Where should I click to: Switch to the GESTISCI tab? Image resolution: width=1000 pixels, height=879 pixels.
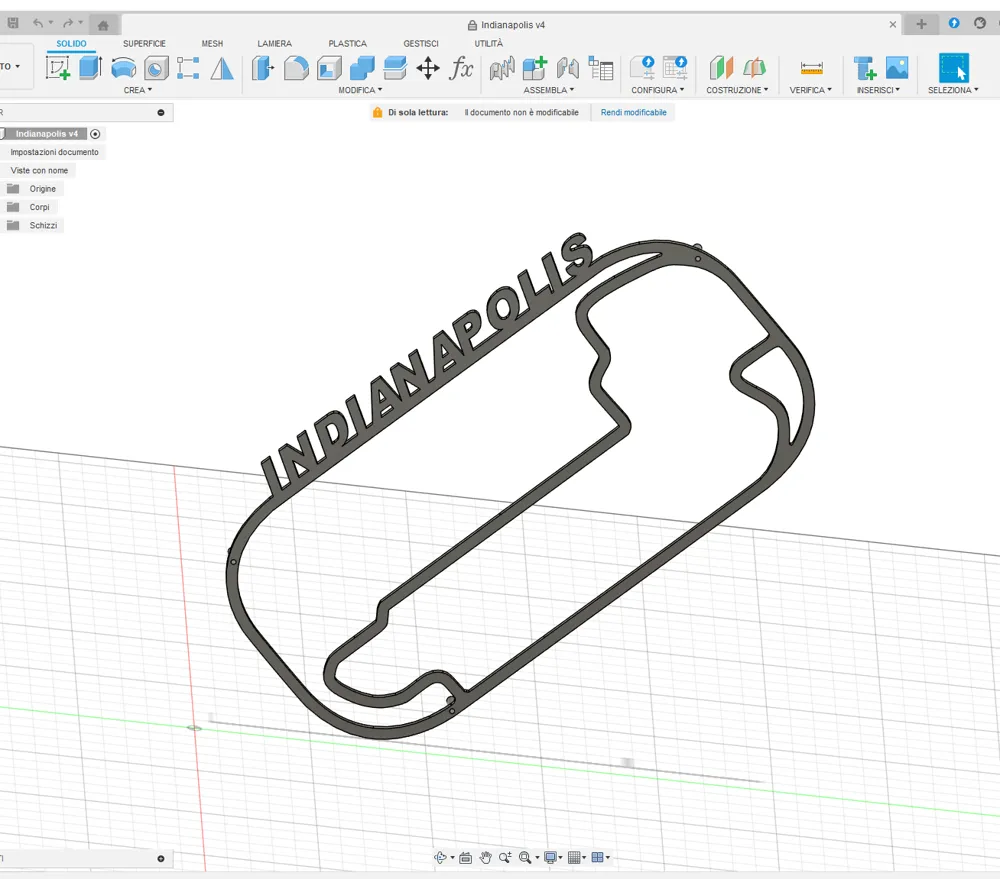[421, 43]
